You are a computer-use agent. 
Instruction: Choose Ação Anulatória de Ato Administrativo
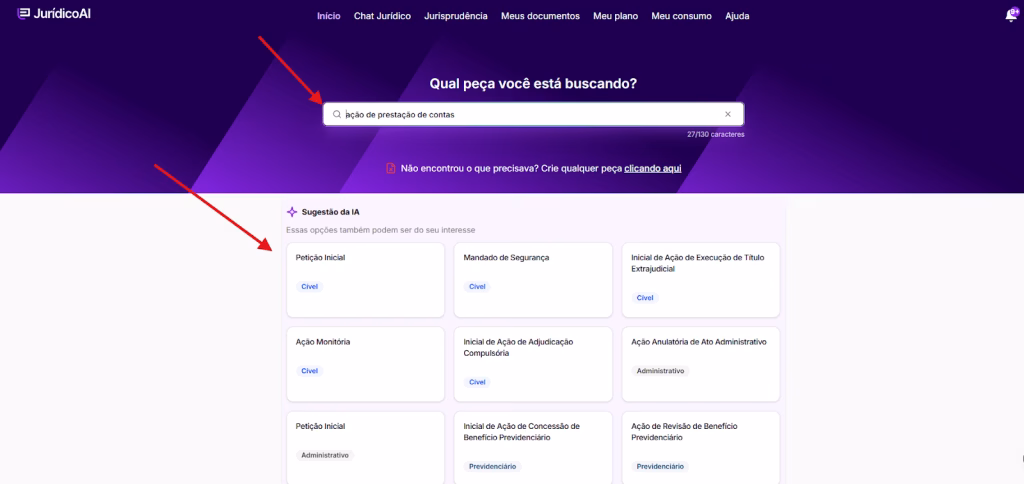(x=701, y=364)
